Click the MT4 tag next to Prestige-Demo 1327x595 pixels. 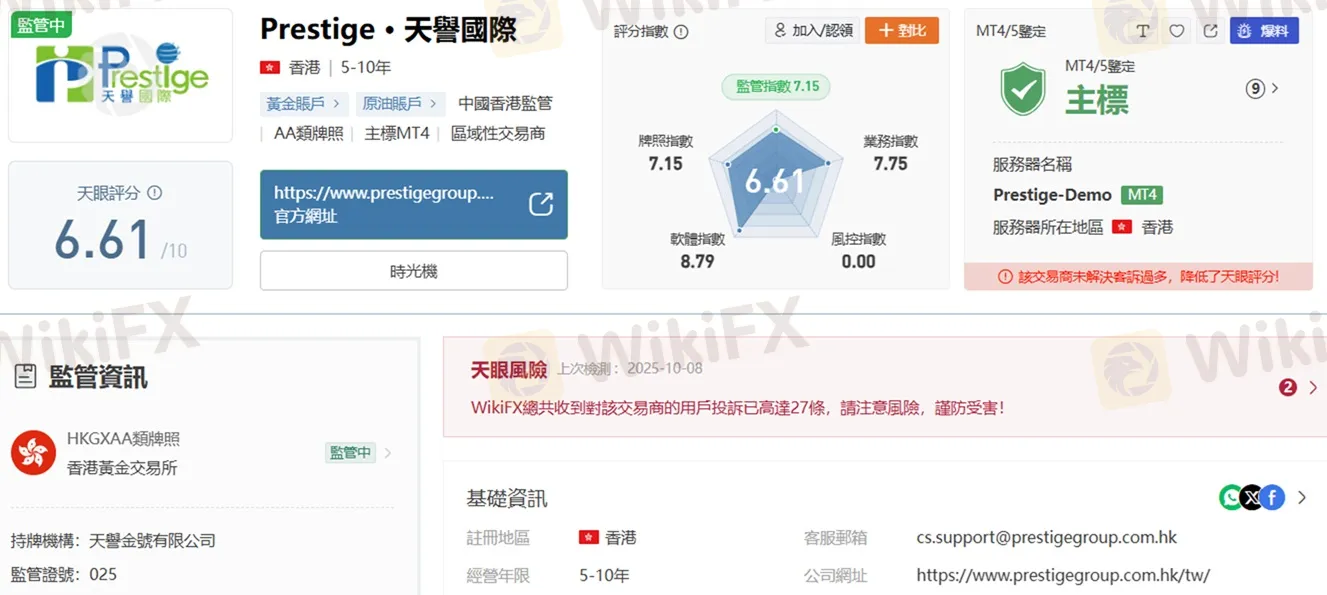pyautogui.click(x=1141, y=195)
